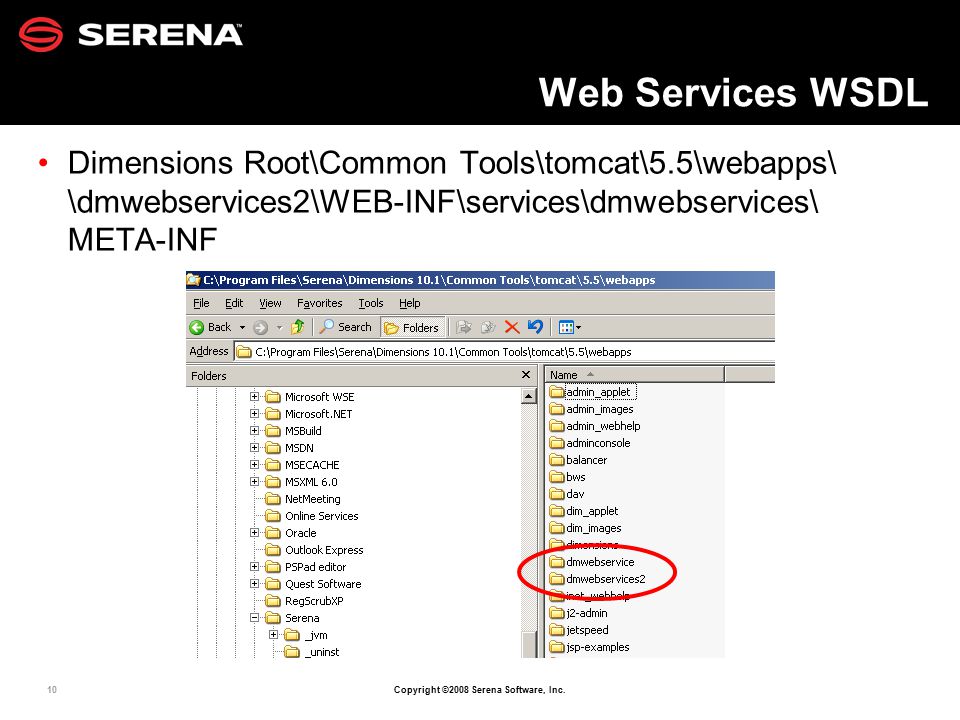The width and height of the screenshot is (960, 720).
Task: Click the Oracle folder icon
Action: (273, 533)
